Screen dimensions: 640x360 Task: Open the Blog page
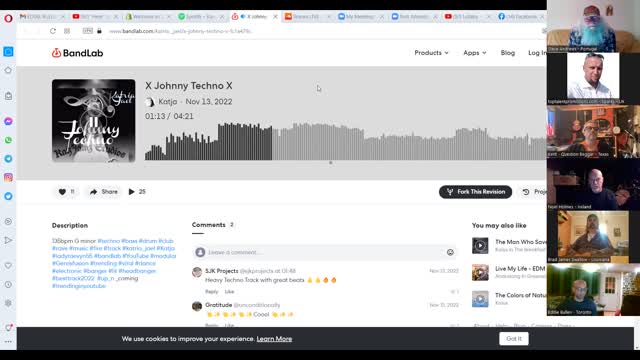508,53
